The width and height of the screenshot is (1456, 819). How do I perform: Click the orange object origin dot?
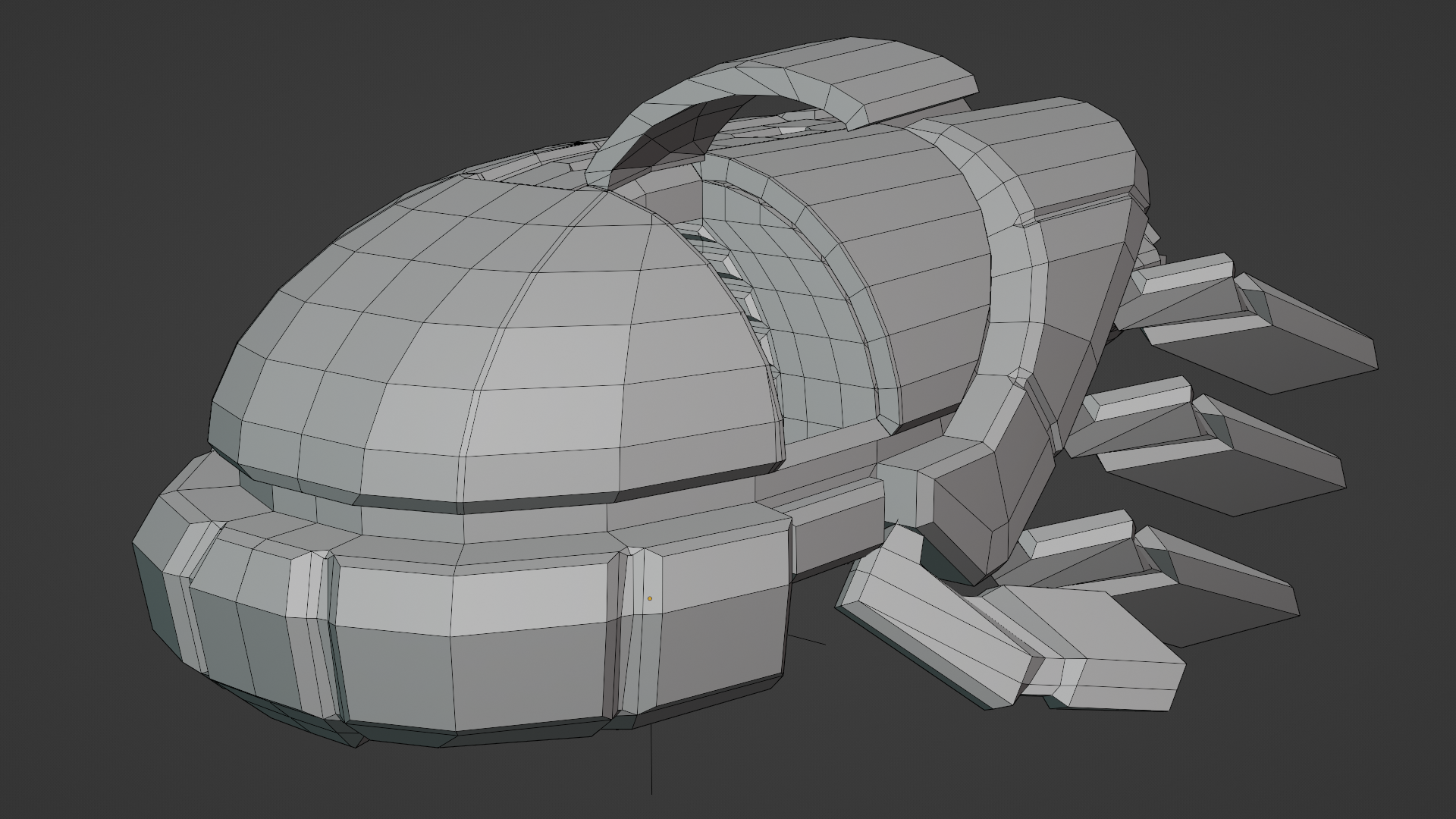pos(650,598)
